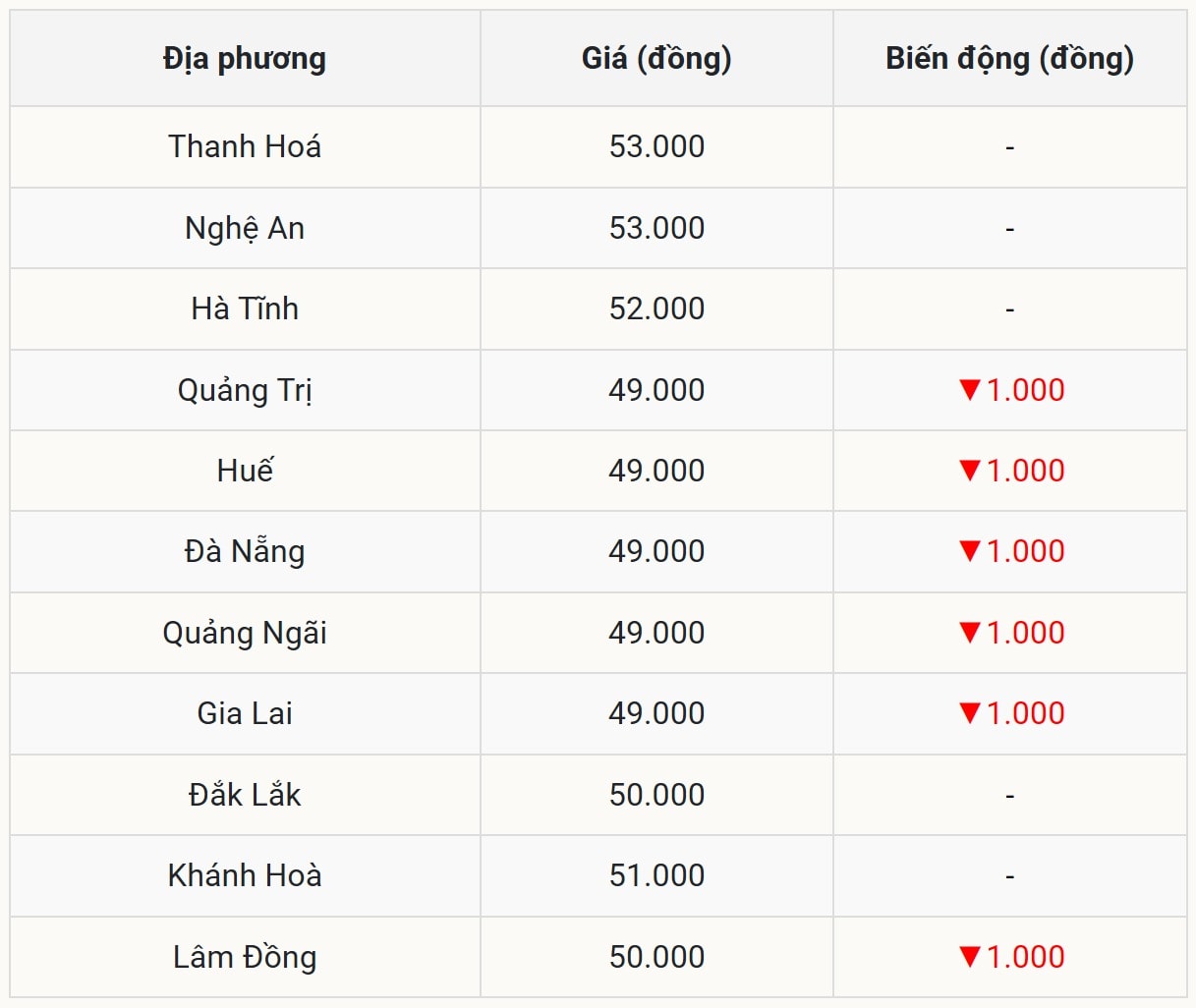Viewport: 1196px width, 1008px height.
Task: Select the Lâm Đồng location cell
Action: [245, 957]
